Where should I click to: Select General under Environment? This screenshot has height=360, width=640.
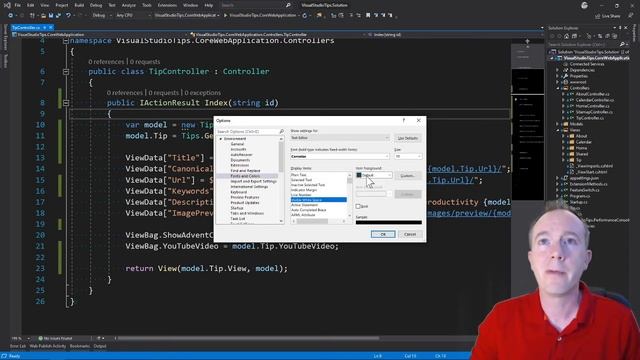click(x=237, y=144)
